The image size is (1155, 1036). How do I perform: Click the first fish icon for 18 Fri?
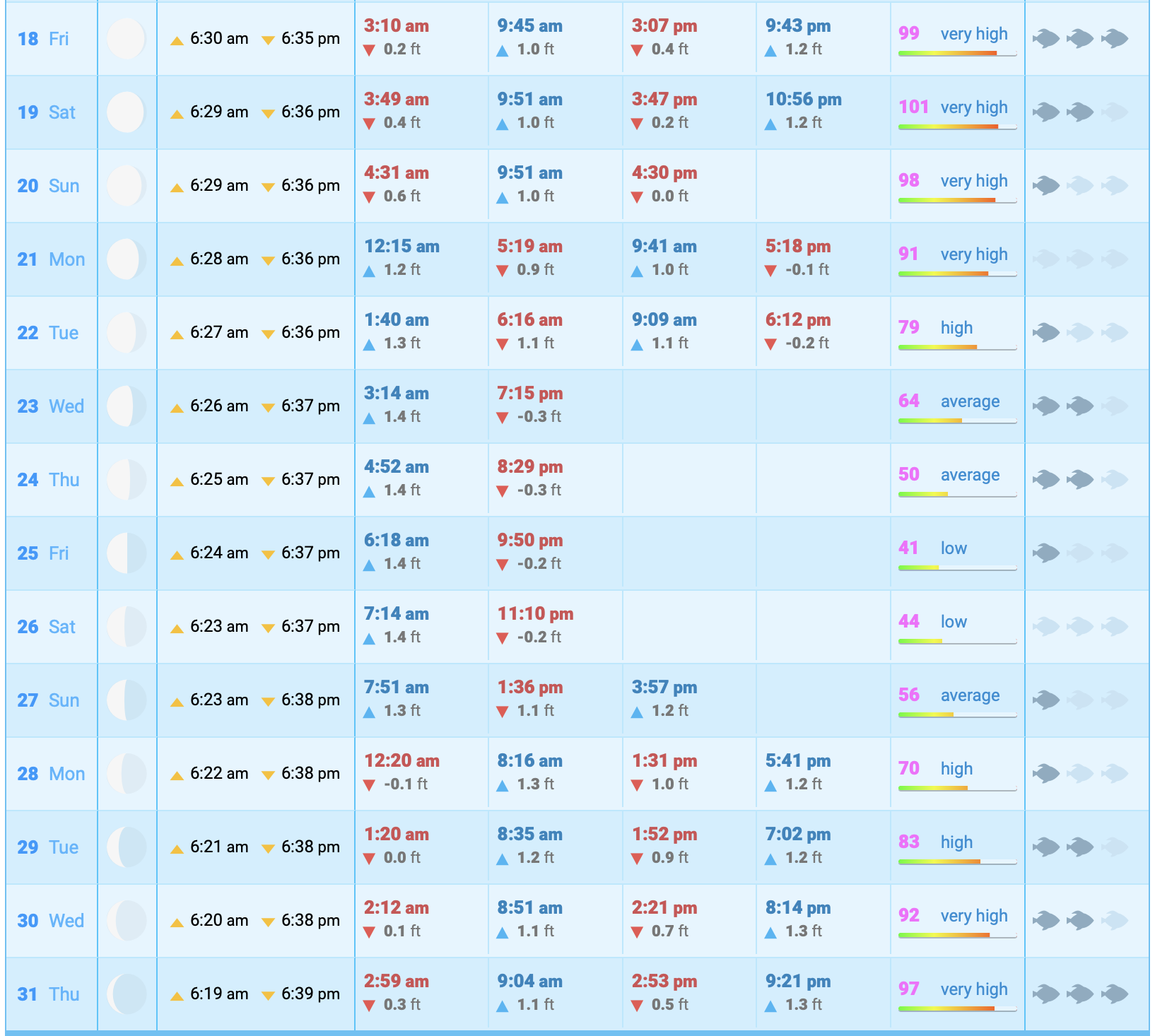(x=1045, y=39)
